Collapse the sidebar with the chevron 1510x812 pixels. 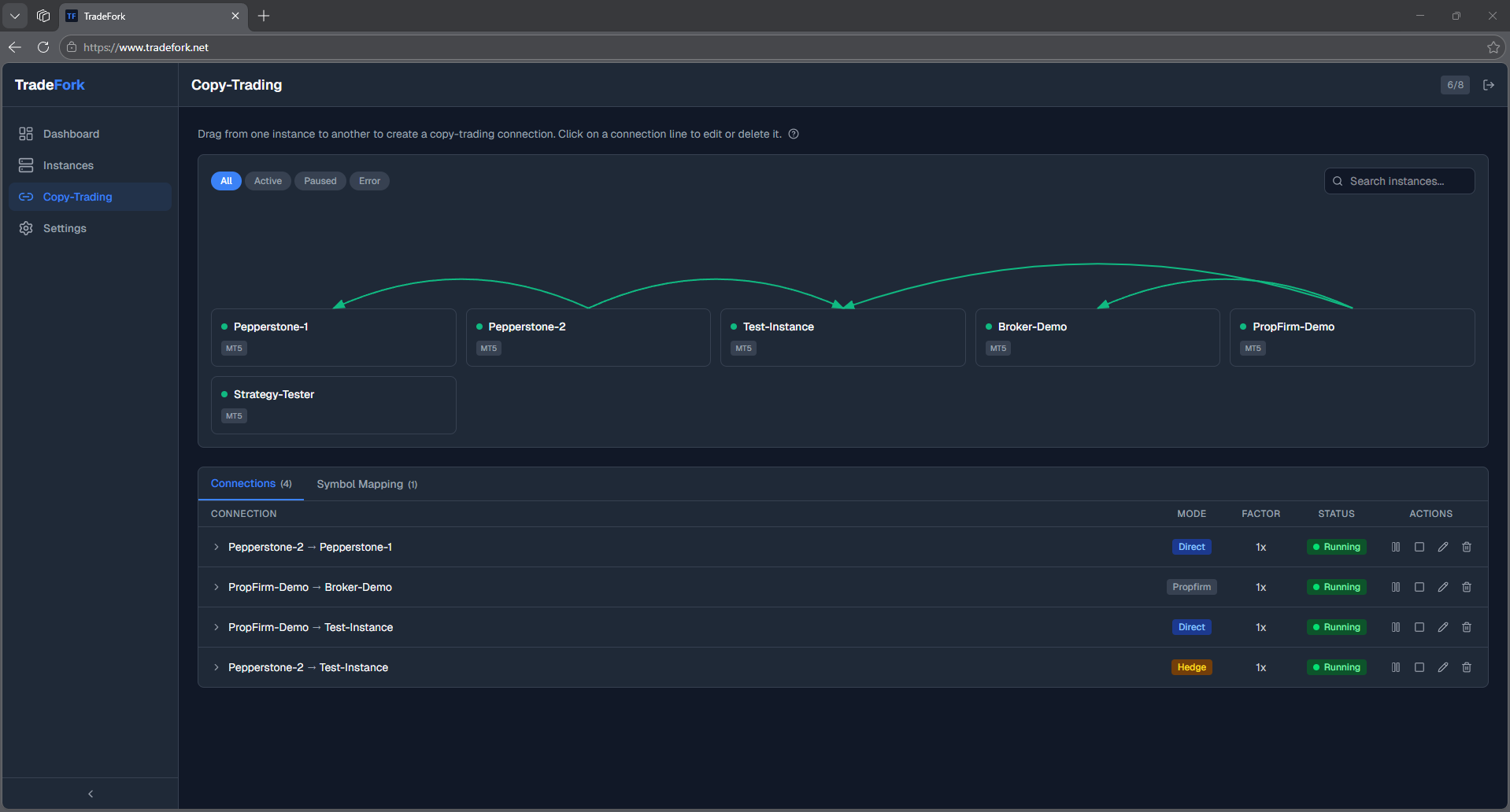point(91,794)
